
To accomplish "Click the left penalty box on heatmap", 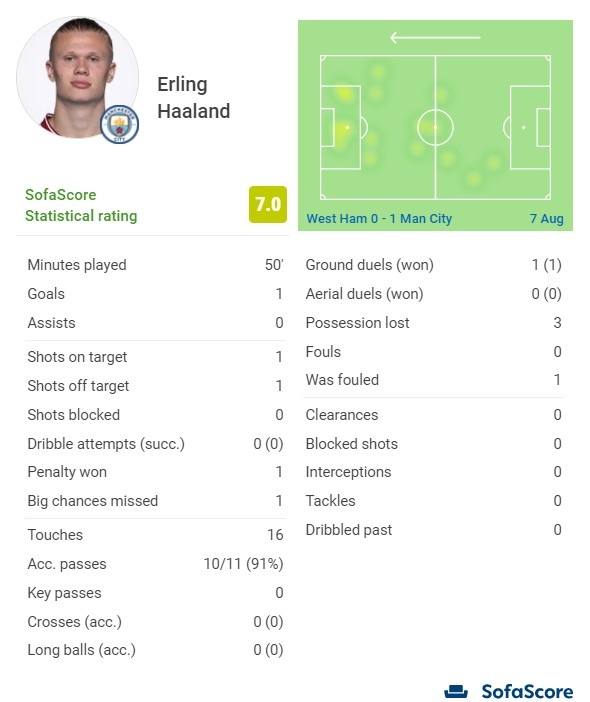I will pos(341,128).
